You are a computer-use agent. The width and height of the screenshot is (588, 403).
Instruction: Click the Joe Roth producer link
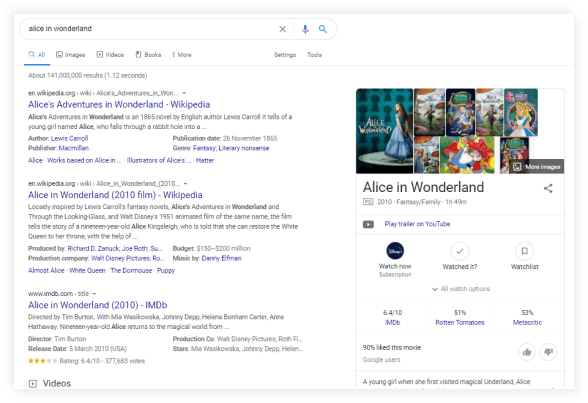click(135, 249)
